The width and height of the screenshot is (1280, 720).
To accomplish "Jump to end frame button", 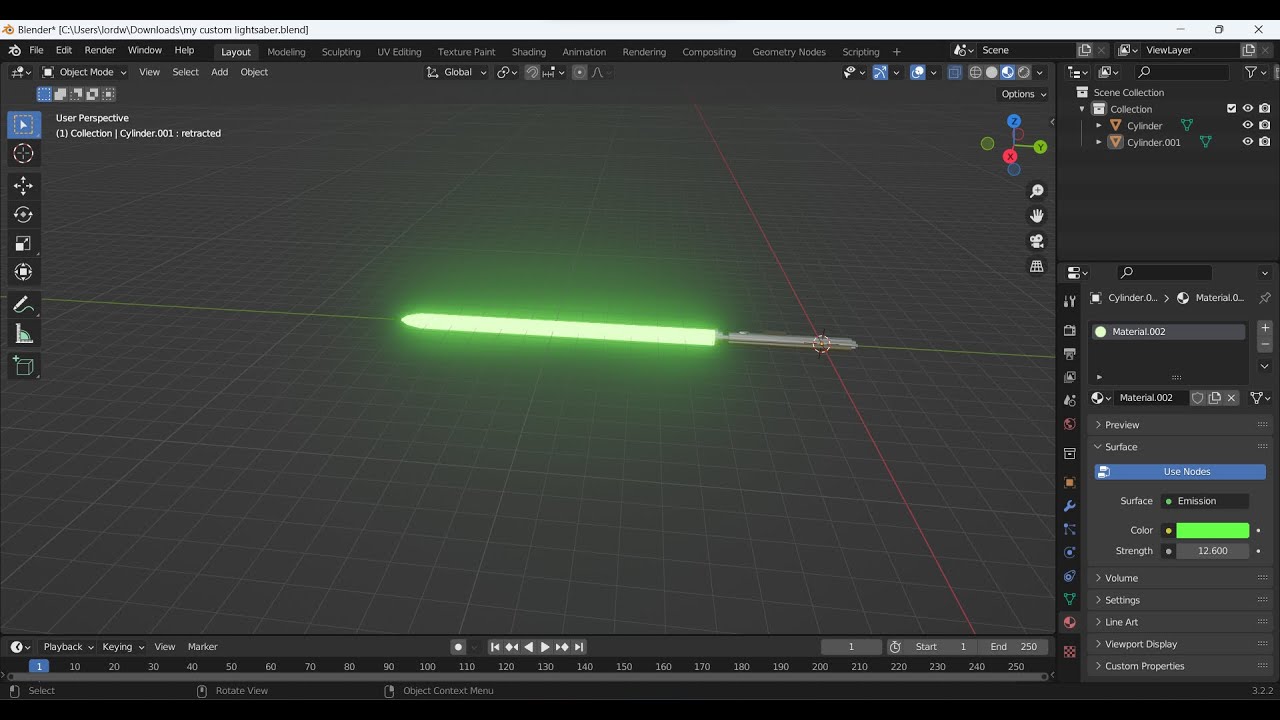I will coord(579,647).
